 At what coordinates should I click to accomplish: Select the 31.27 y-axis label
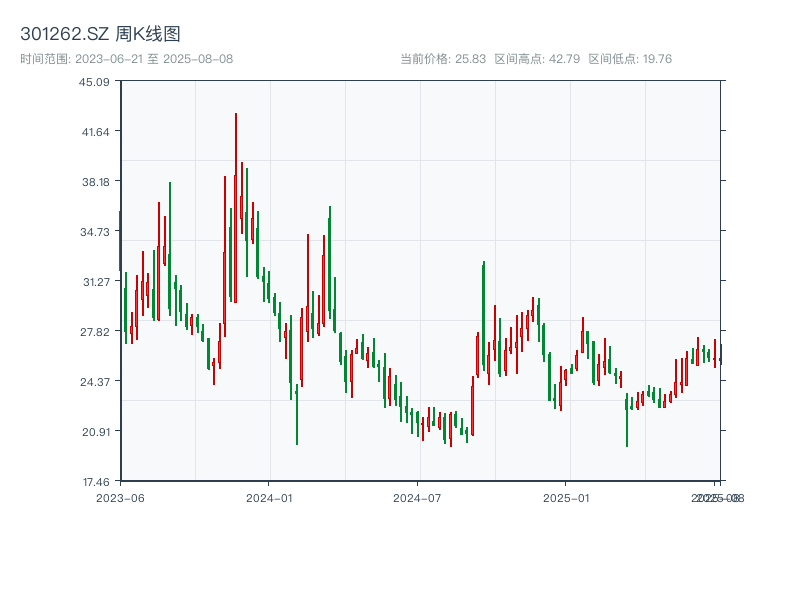[x=95, y=283]
